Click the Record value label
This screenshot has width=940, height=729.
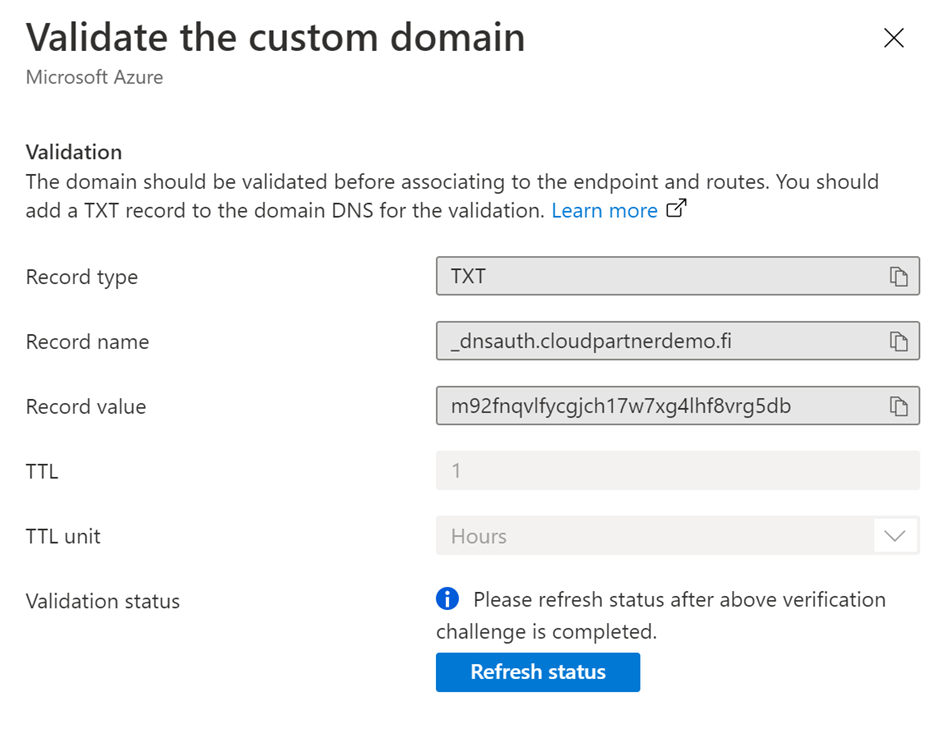(x=86, y=407)
